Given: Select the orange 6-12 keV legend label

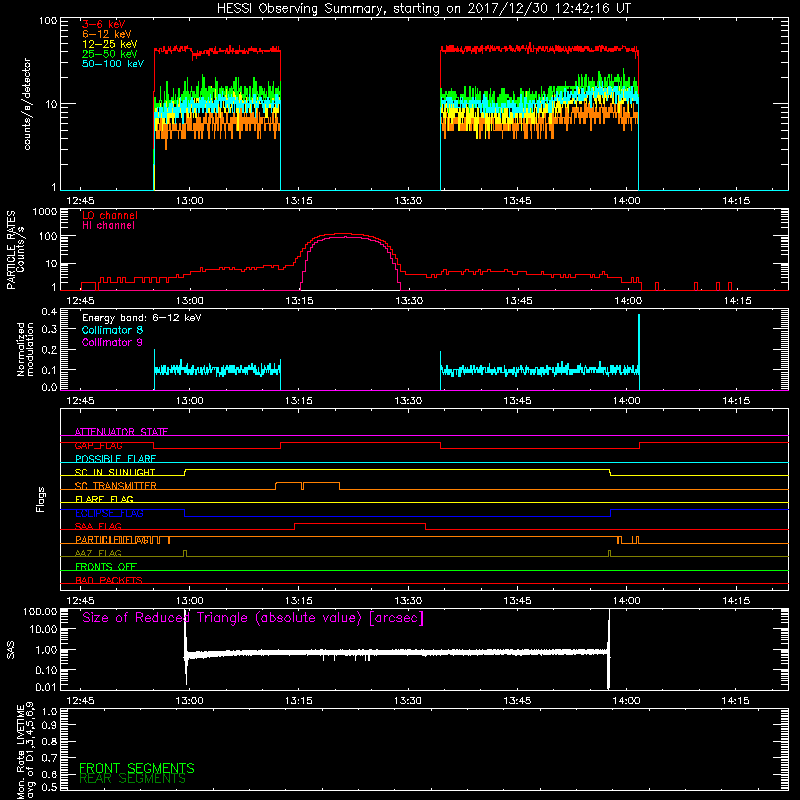Looking at the screenshot, I should (107, 34).
